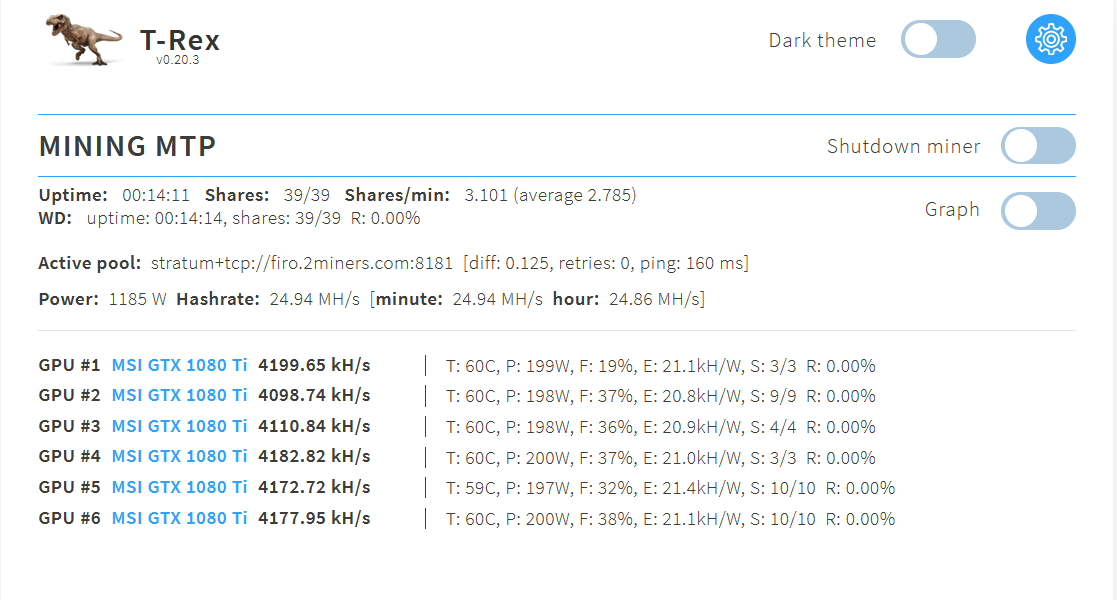Click the 1185 W power value

[137, 299]
